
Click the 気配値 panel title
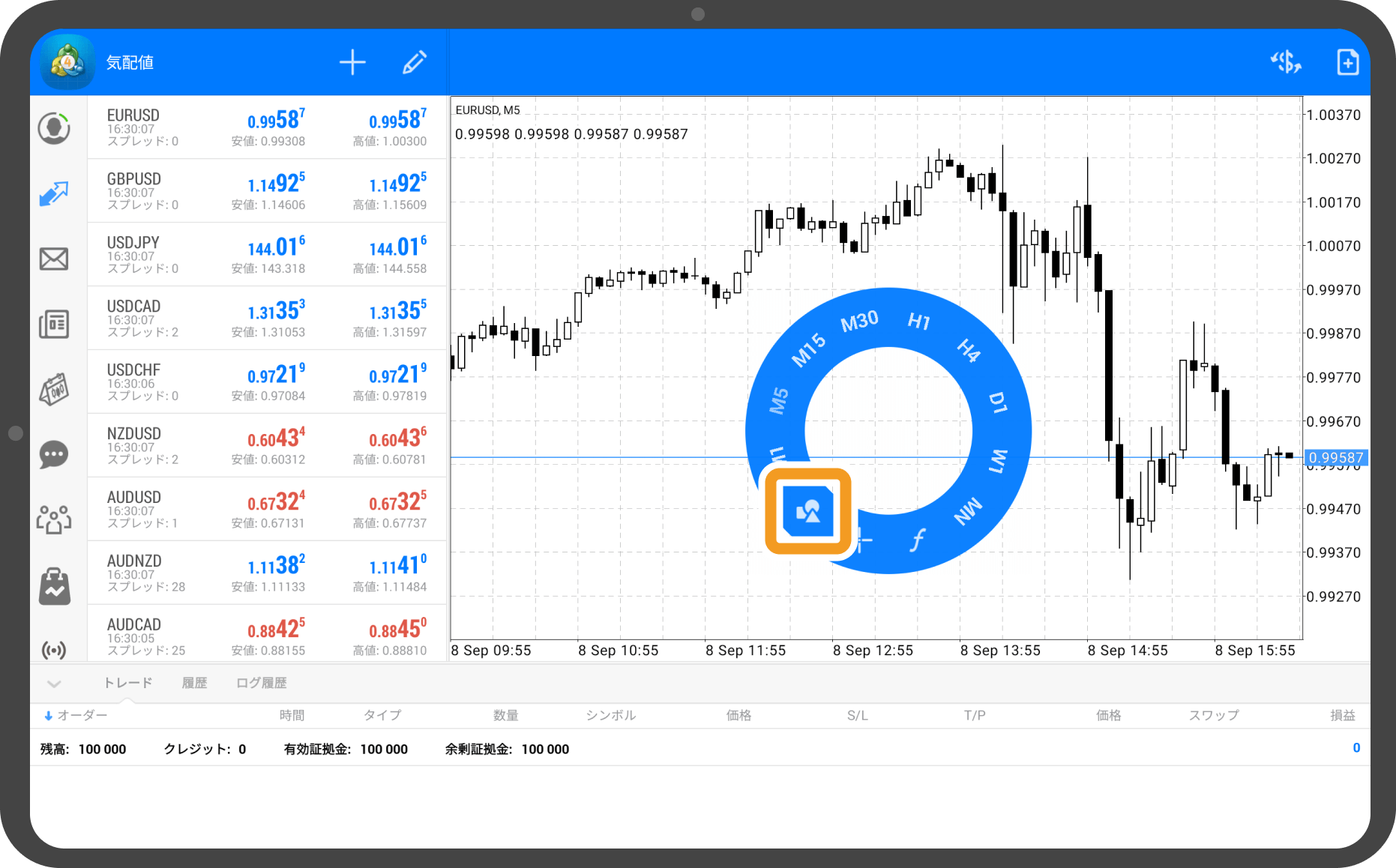pyautogui.click(x=130, y=63)
